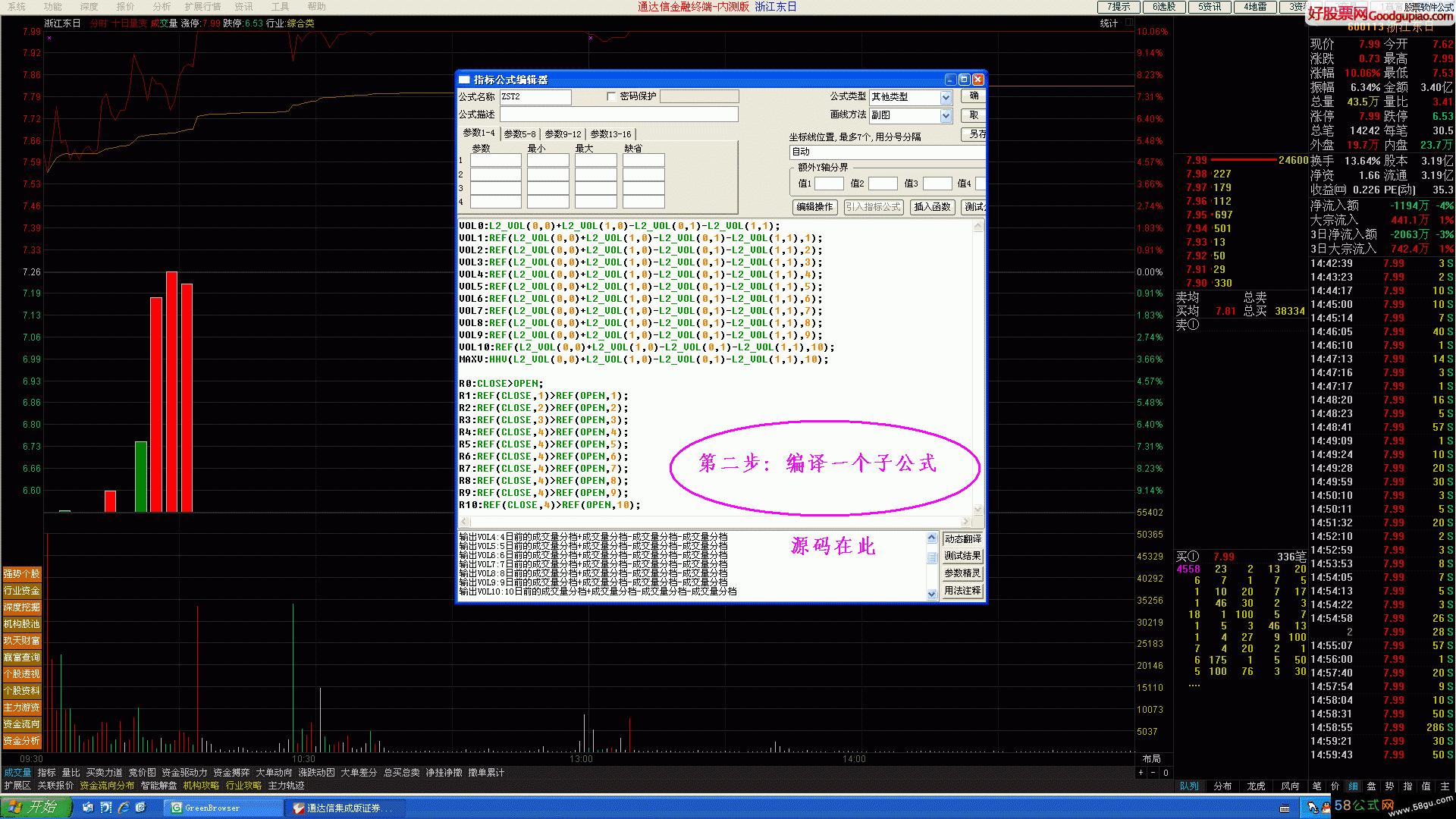Select the 主力轨迹 bottom tab
Image resolution: width=1456 pixels, height=819 pixels.
[287, 786]
